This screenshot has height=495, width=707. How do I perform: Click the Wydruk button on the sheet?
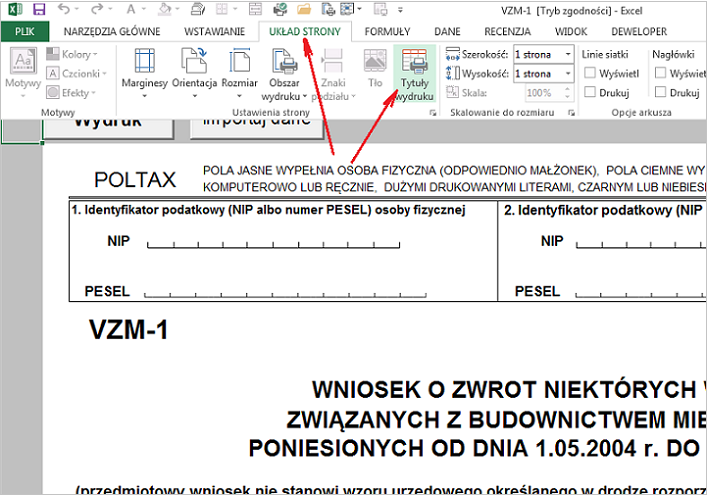coord(108,128)
